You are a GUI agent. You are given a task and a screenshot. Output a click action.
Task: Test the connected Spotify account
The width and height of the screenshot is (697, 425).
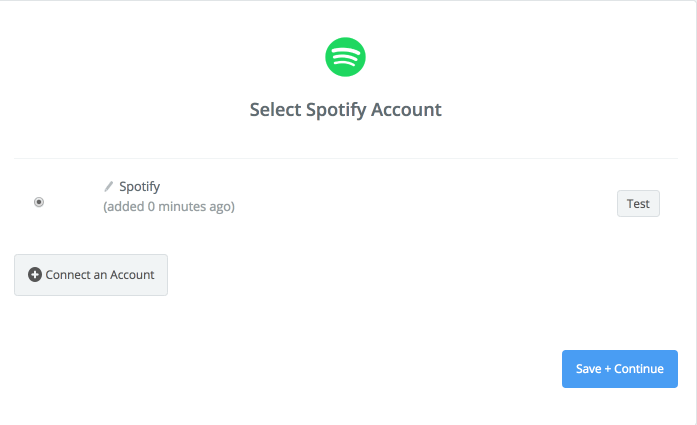(638, 204)
